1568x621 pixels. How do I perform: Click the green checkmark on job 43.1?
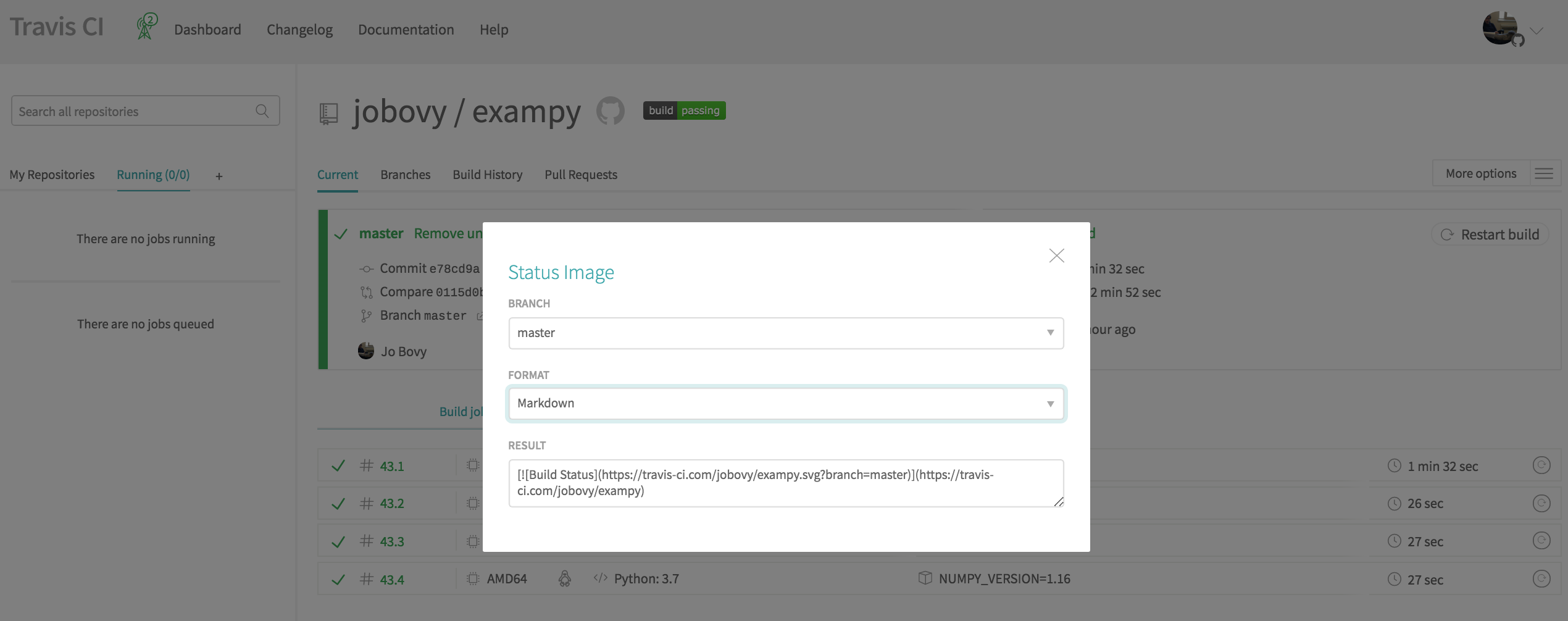click(338, 465)
